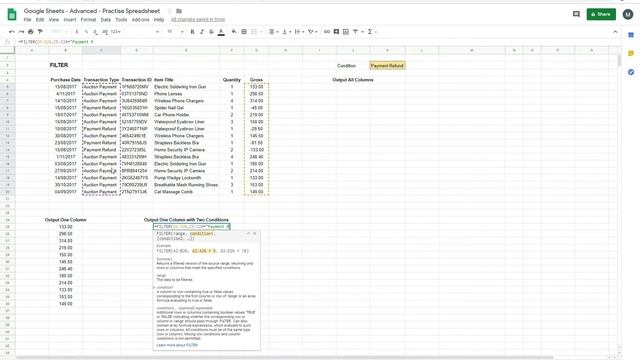Open the Tools menu

(121, 20)
